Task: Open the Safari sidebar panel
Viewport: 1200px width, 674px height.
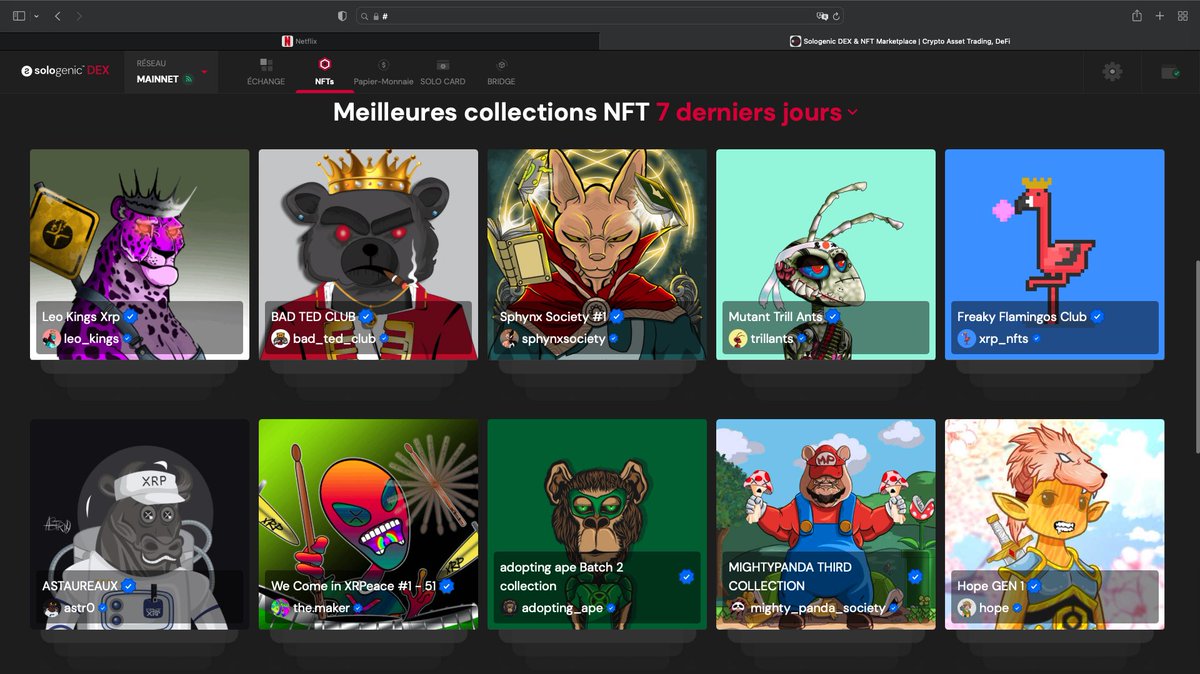Action: tap(19, 16)
